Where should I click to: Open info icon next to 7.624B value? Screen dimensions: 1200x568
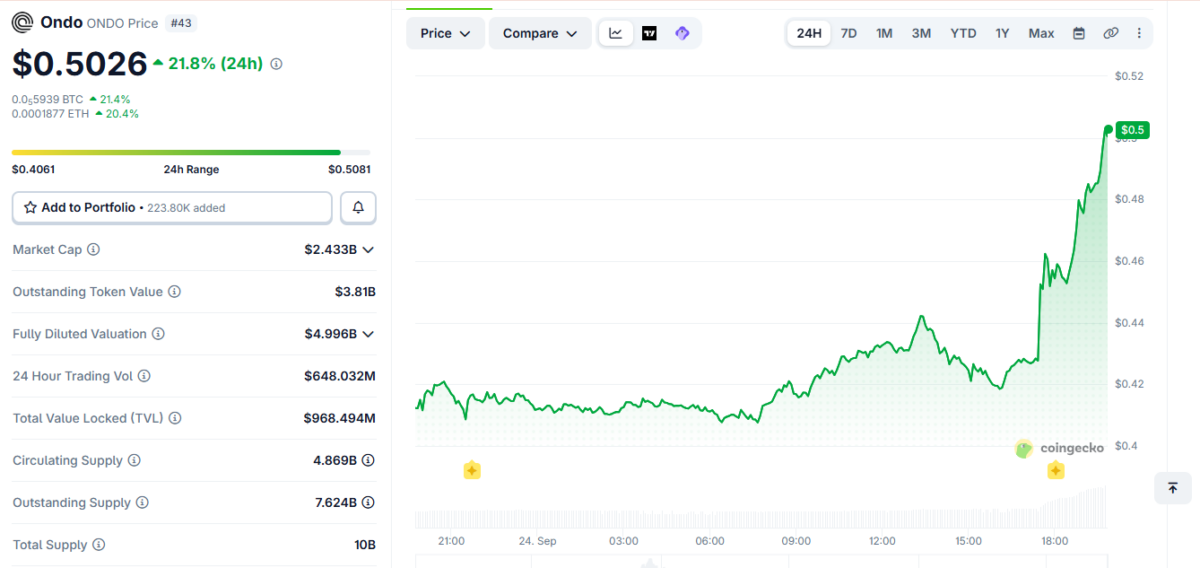tap(368, 503)
